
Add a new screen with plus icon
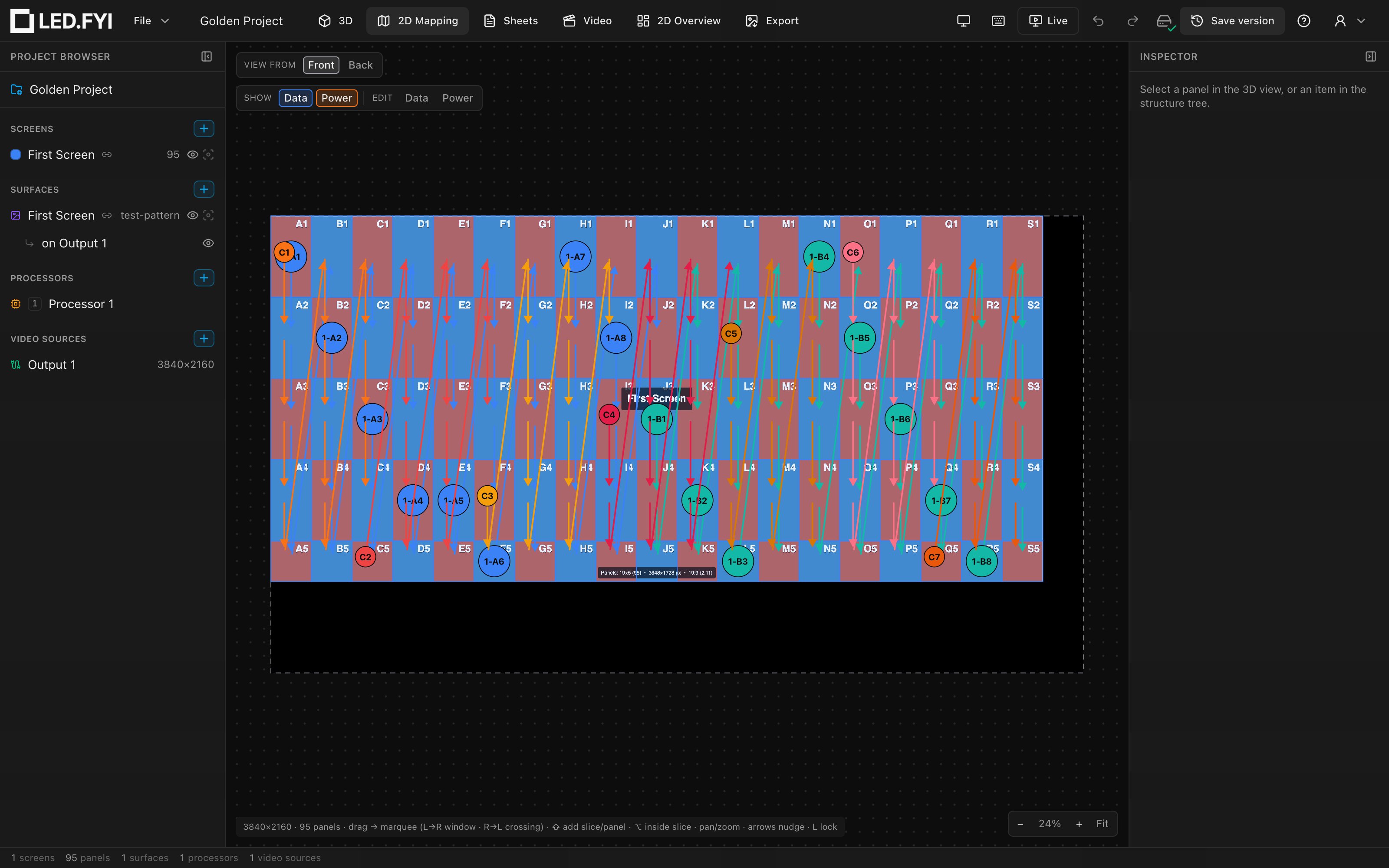(x=204, y=128)
